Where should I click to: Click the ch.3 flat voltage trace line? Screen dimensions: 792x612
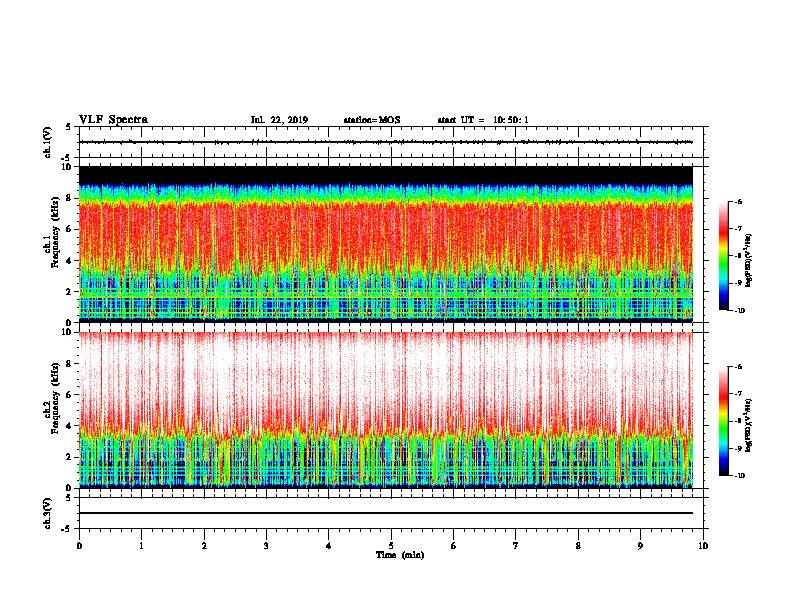(x=386, y=513)
